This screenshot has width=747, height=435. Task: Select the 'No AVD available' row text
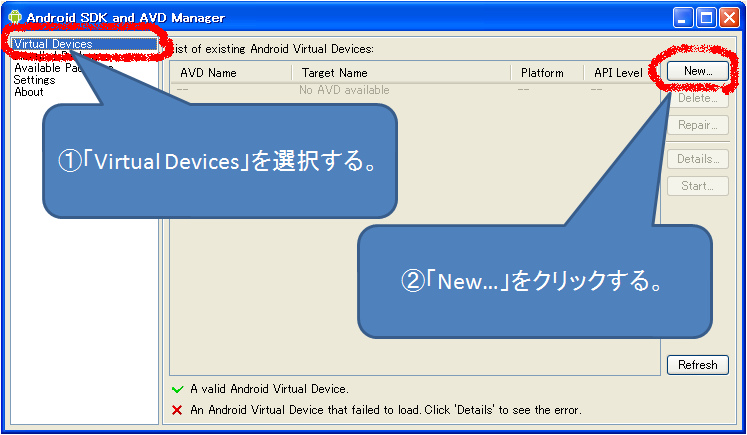(x=344, y=90)
